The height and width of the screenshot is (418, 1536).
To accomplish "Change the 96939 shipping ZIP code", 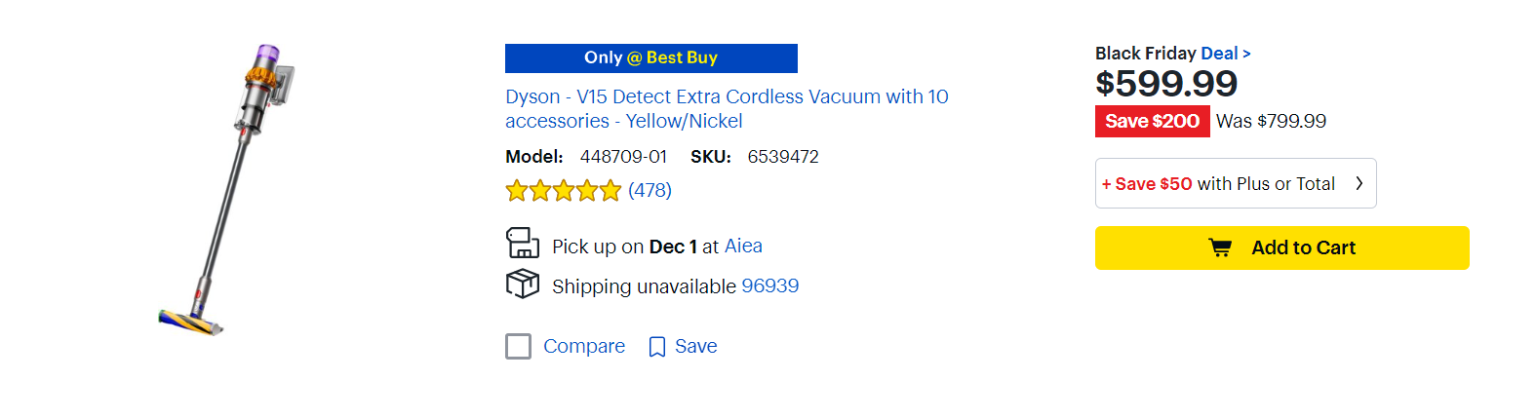I will pos(770,286).
